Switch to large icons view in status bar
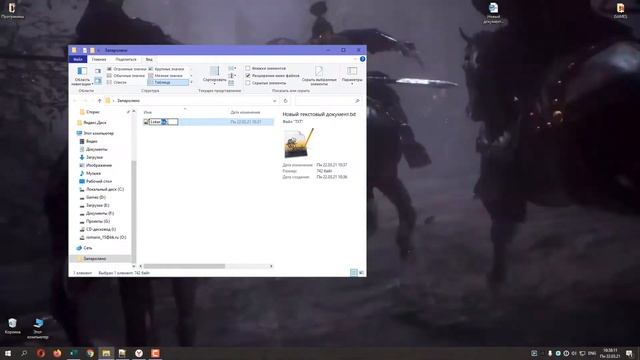Screen dimensions: 640x360 coord(361,273)
